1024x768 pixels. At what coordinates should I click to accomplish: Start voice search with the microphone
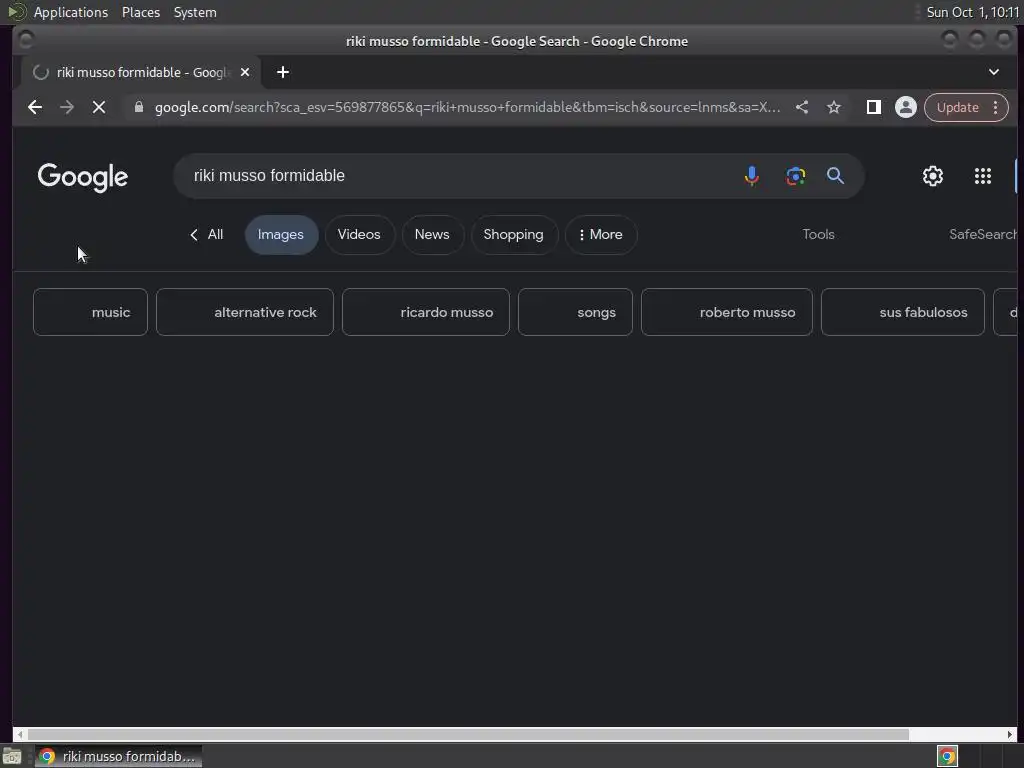tap(752, 176)
